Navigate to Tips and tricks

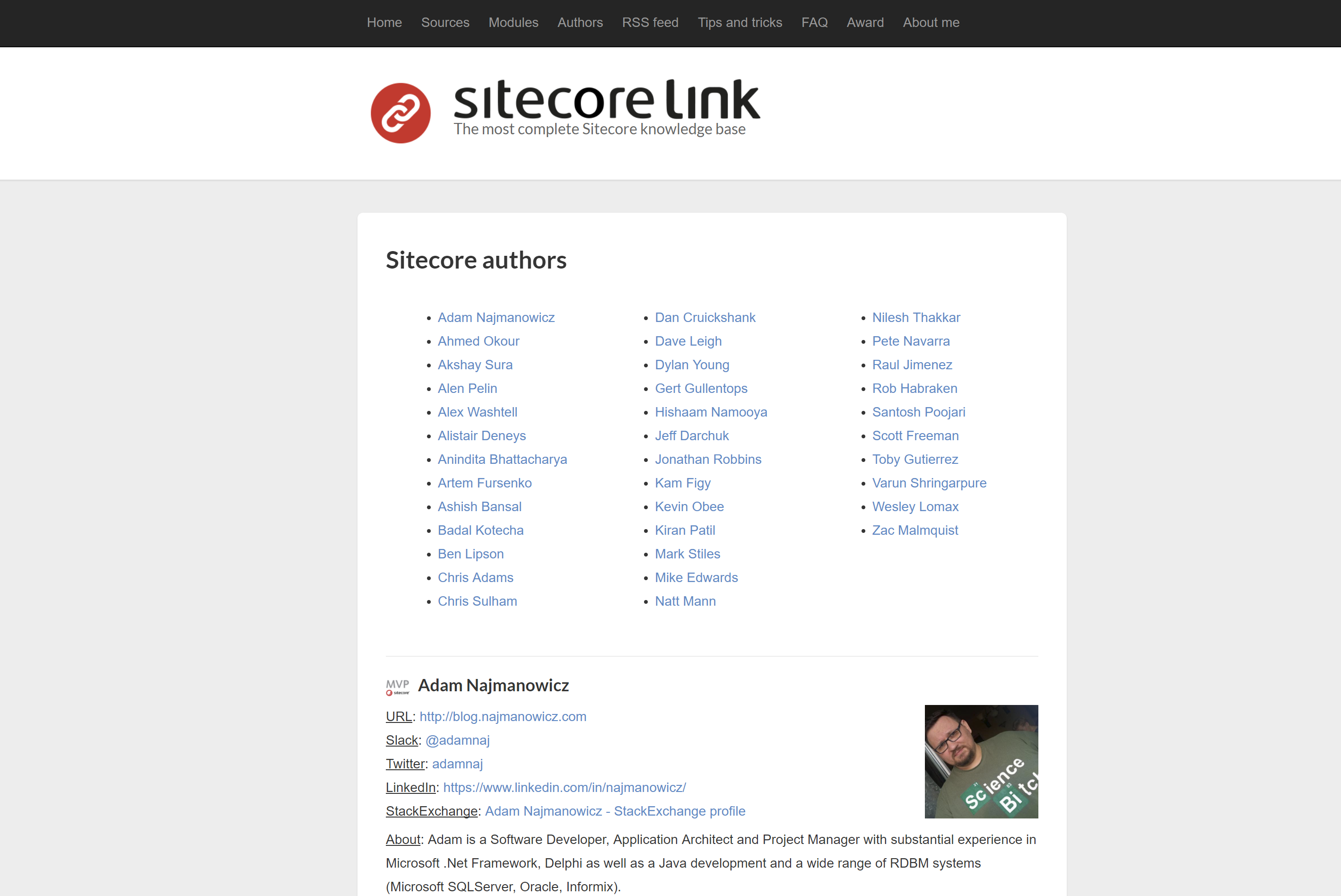[740, 23]
